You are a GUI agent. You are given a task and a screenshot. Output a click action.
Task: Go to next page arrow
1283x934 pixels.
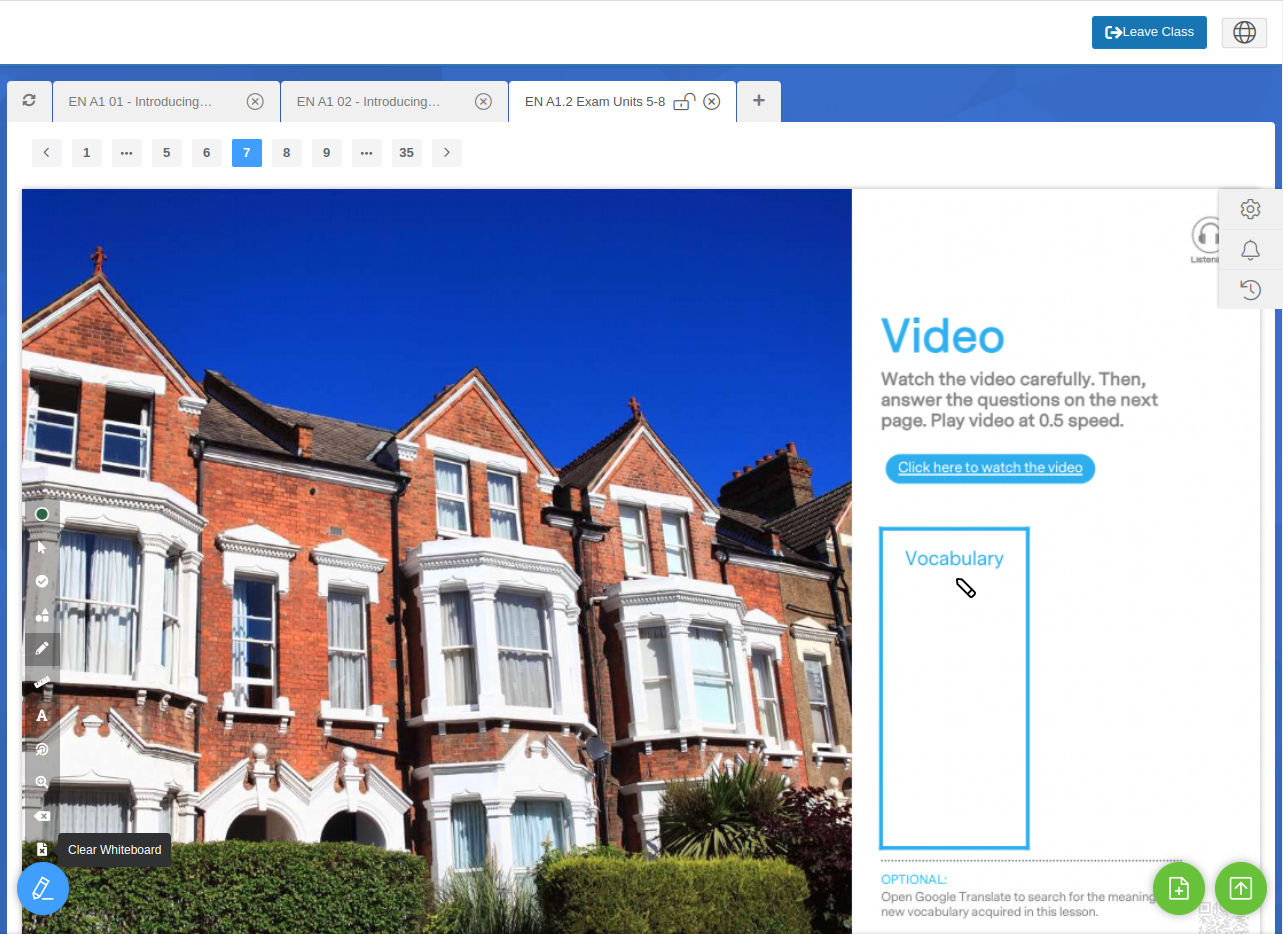447,153
